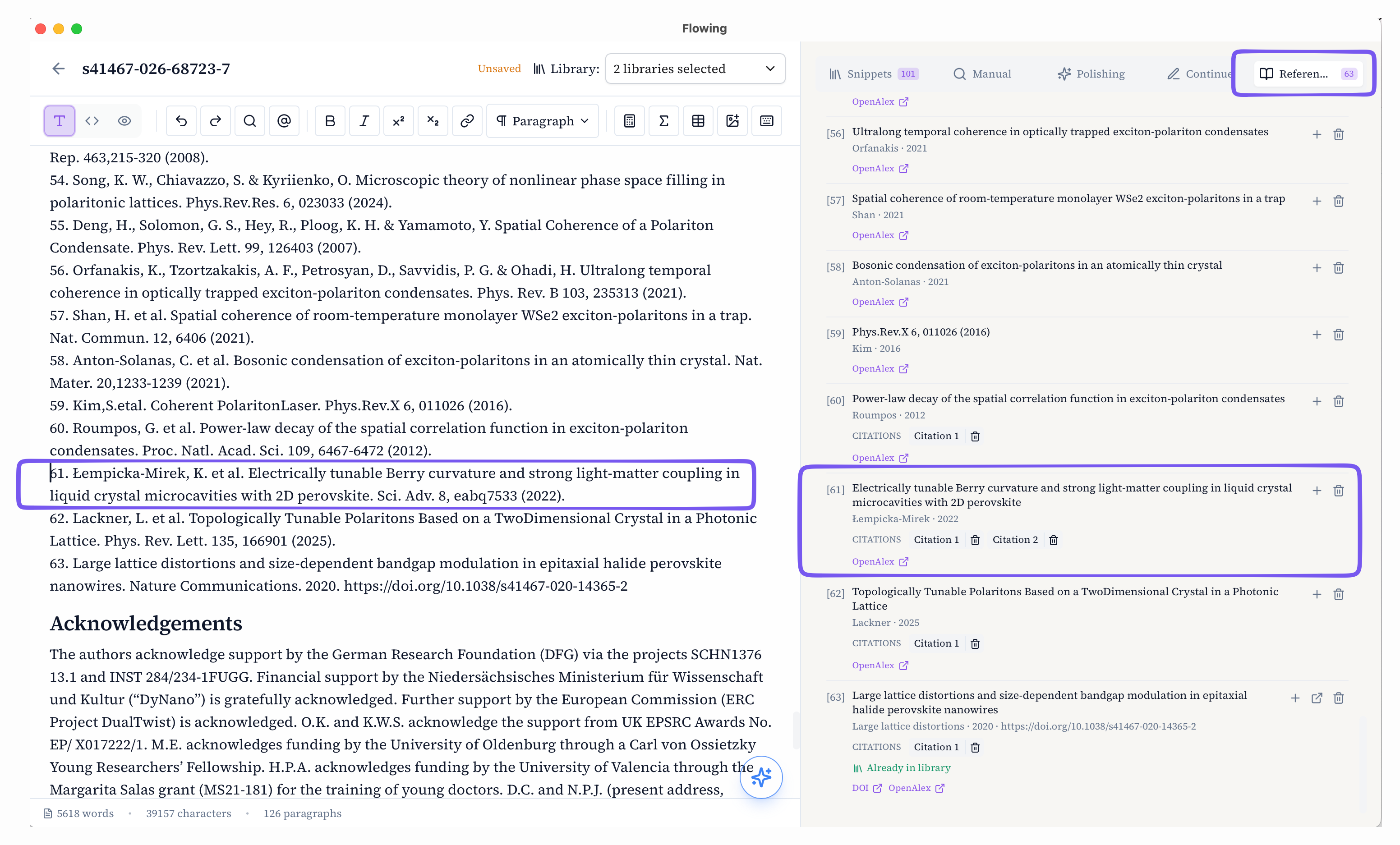Open OpenAlex link for reference 59

tap(880, 368)
